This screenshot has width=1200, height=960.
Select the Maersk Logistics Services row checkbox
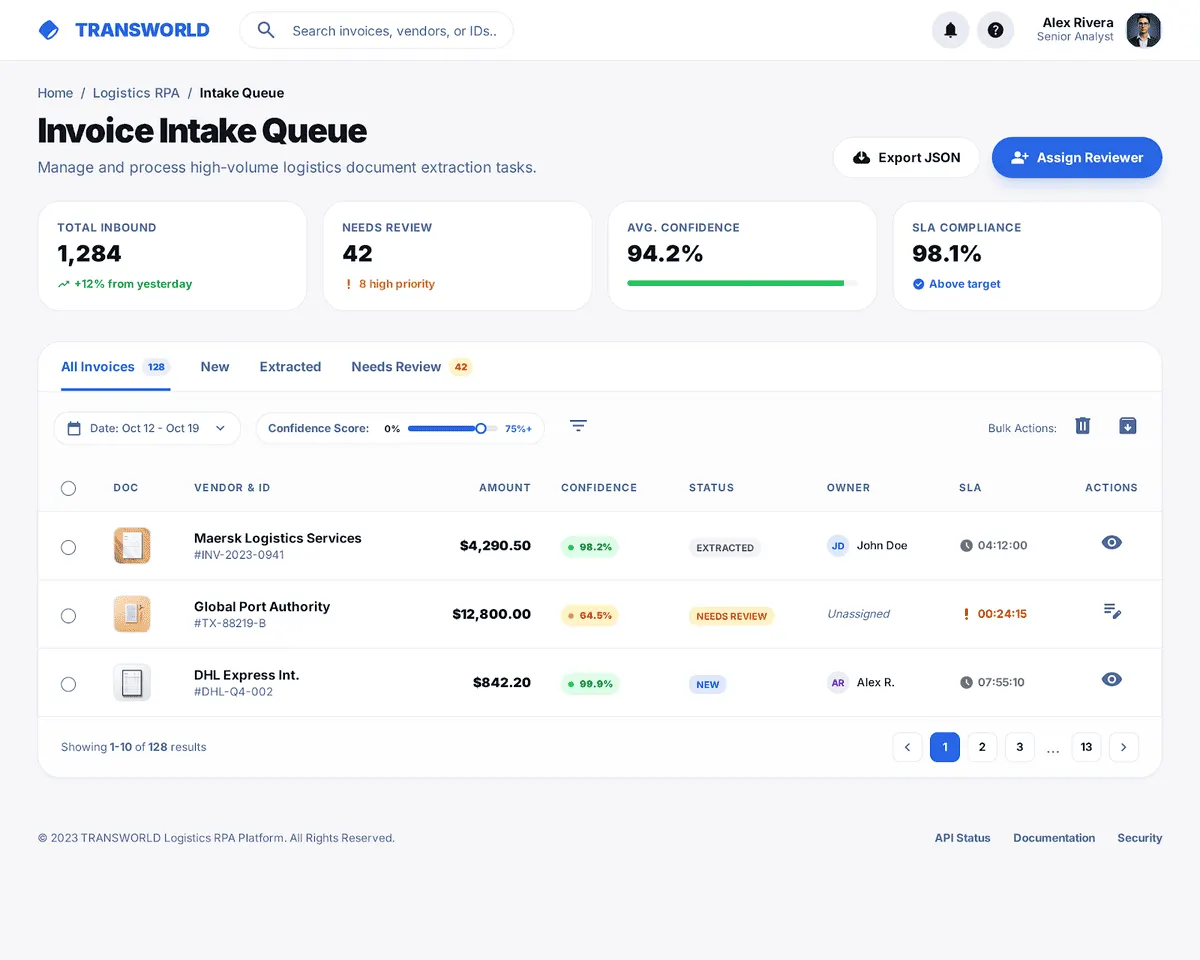pos(68,547)
